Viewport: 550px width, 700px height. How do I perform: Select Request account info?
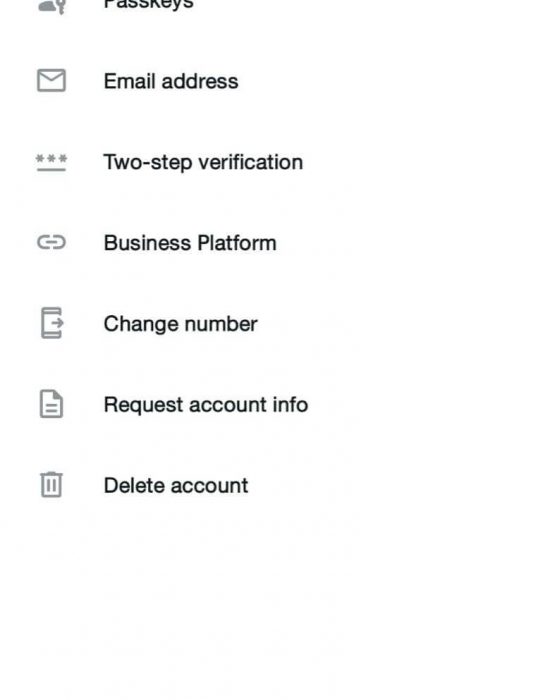[275, 404]
